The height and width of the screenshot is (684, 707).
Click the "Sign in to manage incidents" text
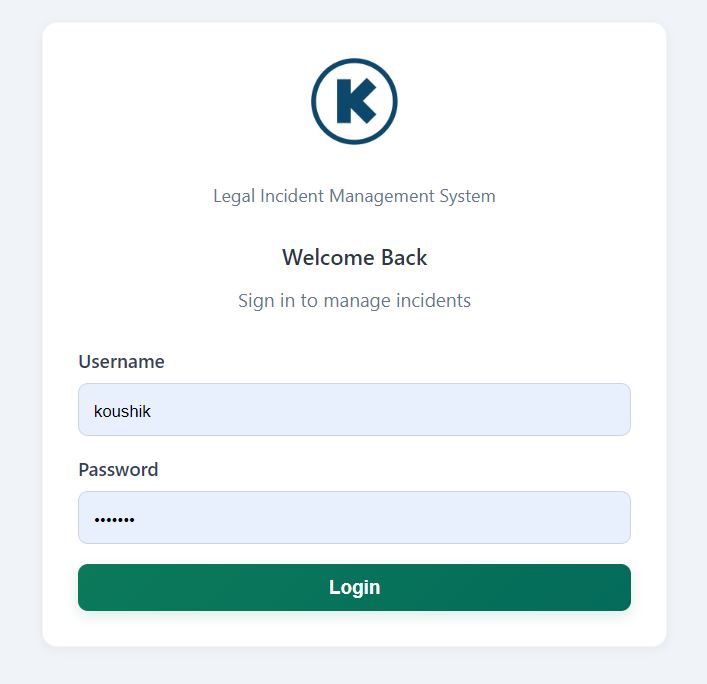pos(354,300)
